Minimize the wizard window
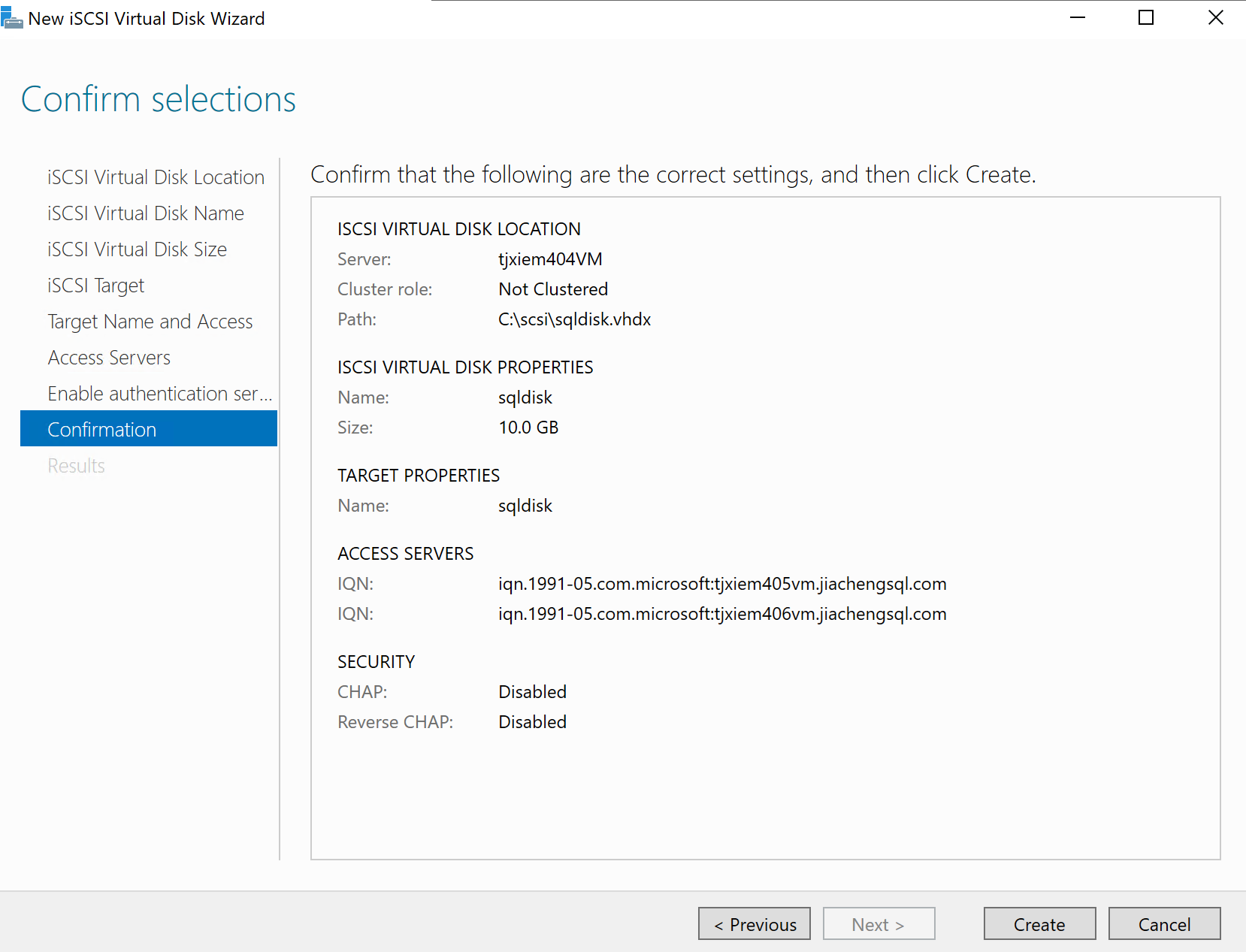Screen dimensions: 1246x952 [x=1078, y=18]
